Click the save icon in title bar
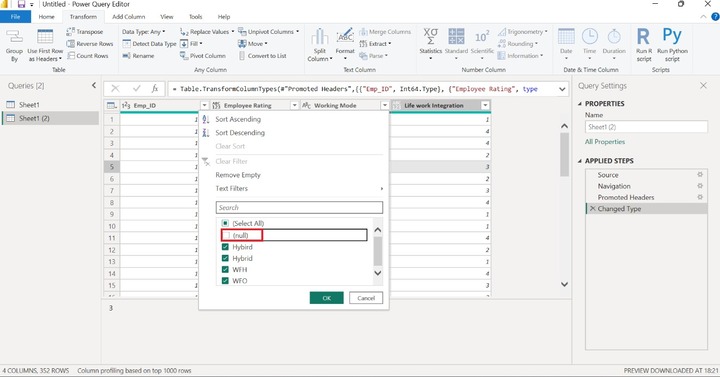The image size is (720, 377). 21,4
